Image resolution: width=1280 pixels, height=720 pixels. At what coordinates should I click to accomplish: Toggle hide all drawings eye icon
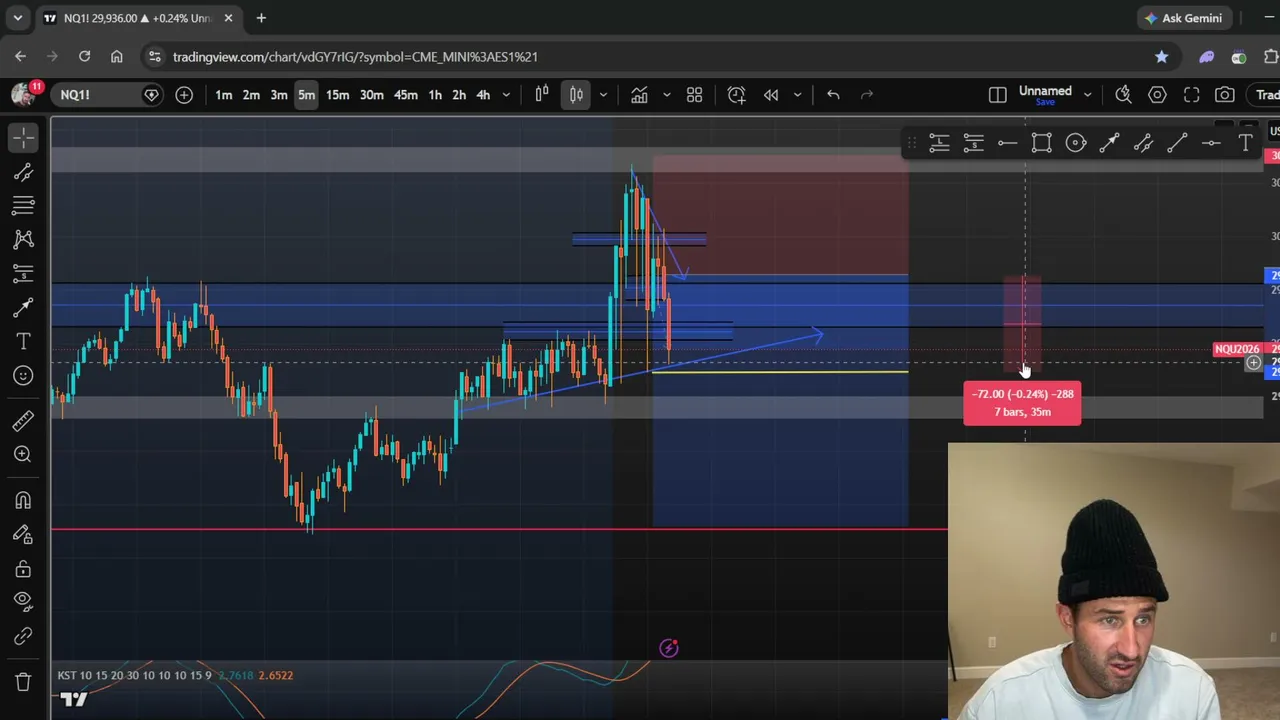23,601
